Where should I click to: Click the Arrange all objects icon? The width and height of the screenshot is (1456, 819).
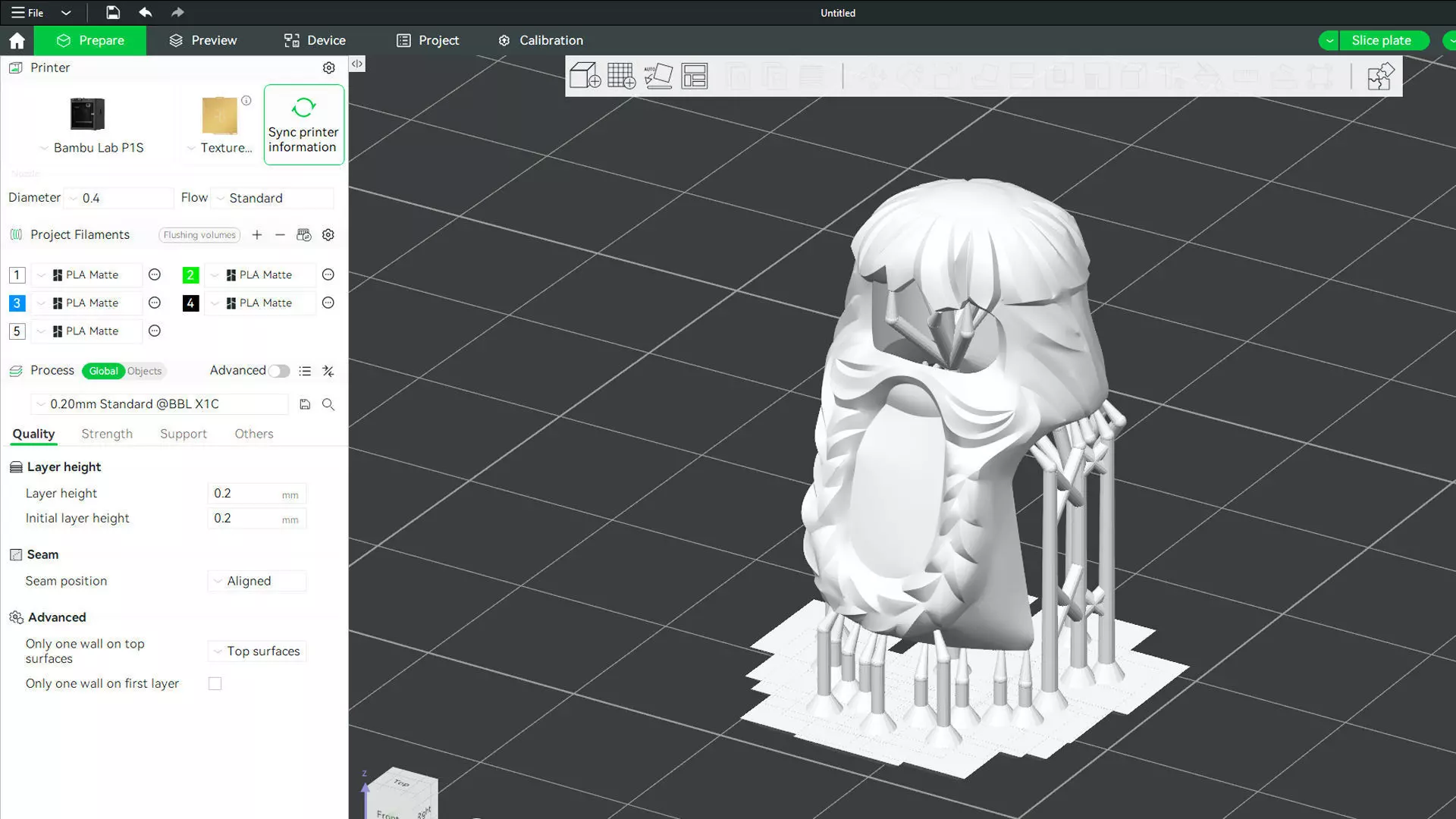tap(694, 76)
